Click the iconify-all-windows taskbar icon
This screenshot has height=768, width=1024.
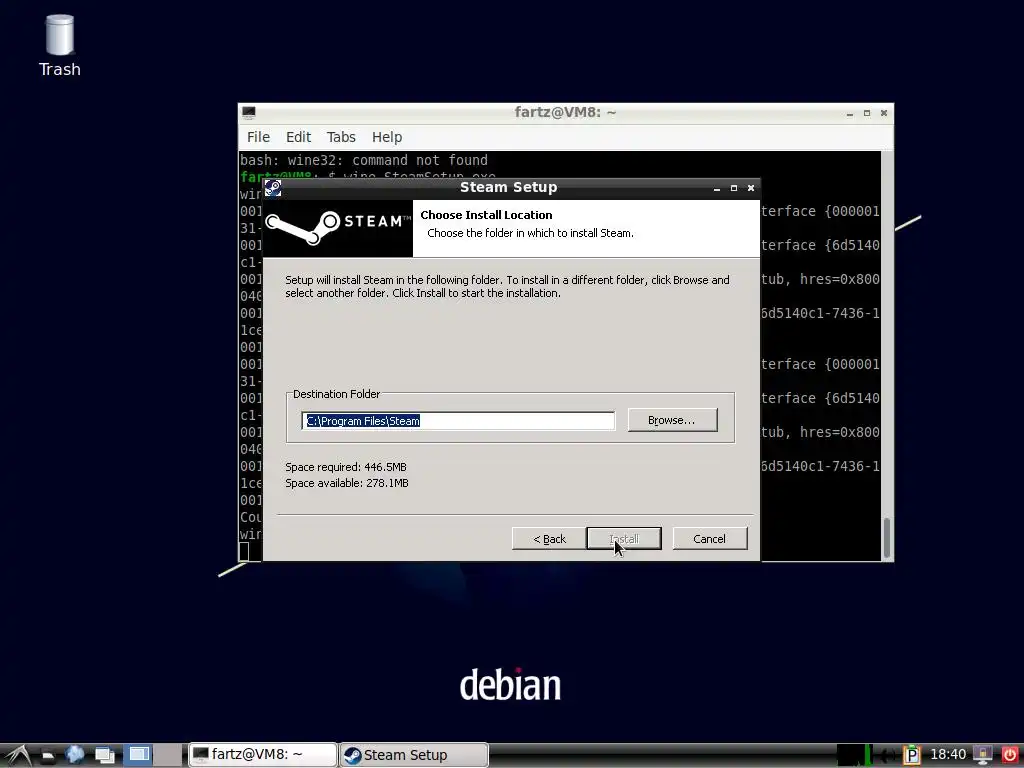[104, 756]
